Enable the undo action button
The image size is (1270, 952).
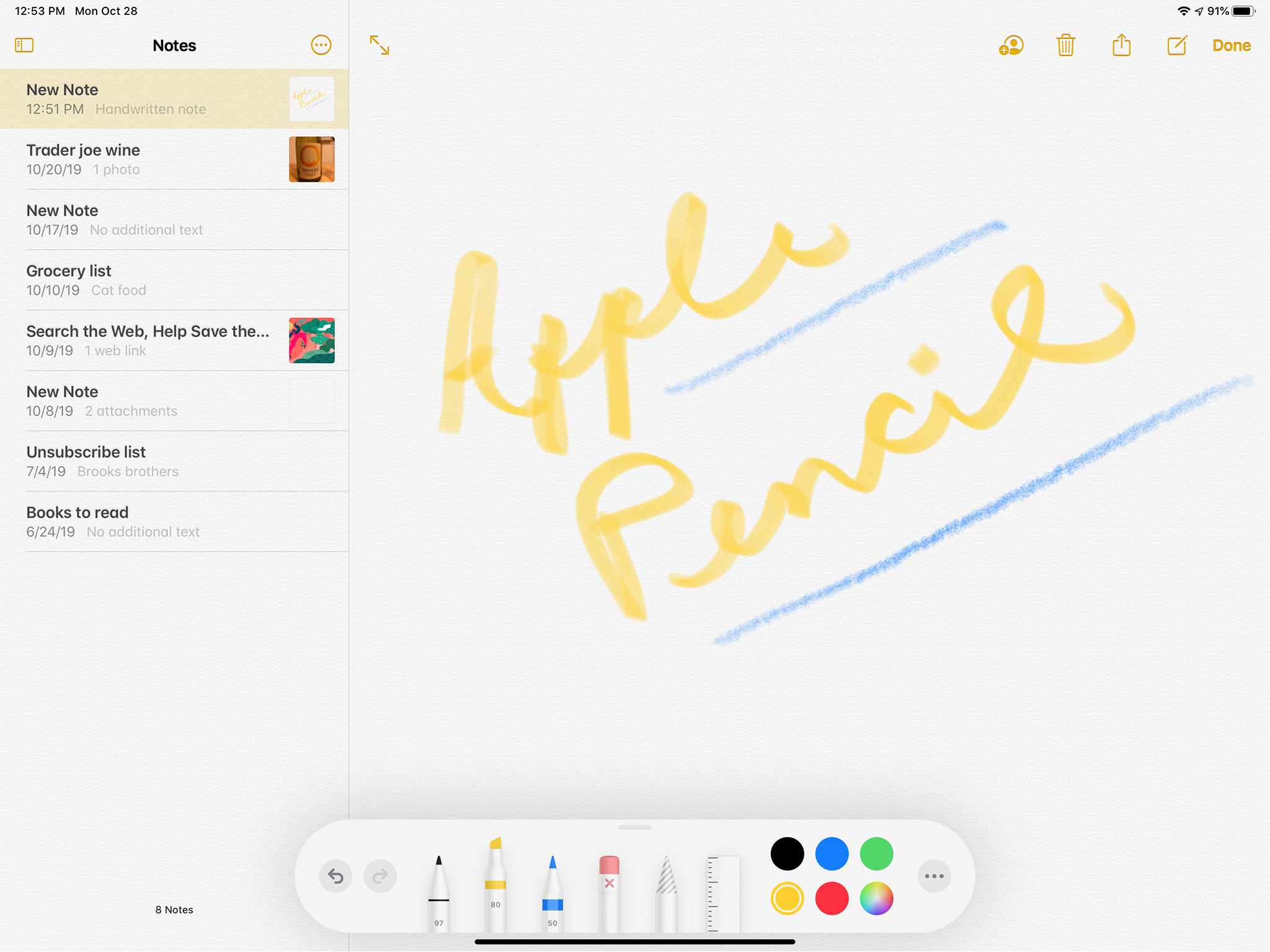point(335,875)
